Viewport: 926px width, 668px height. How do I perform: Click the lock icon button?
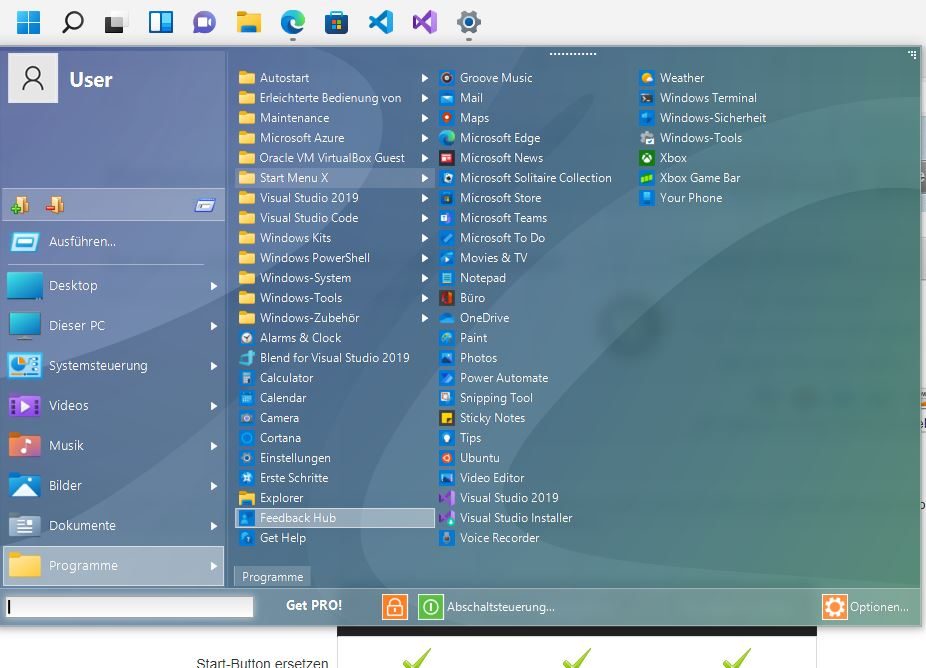(395, 607)
